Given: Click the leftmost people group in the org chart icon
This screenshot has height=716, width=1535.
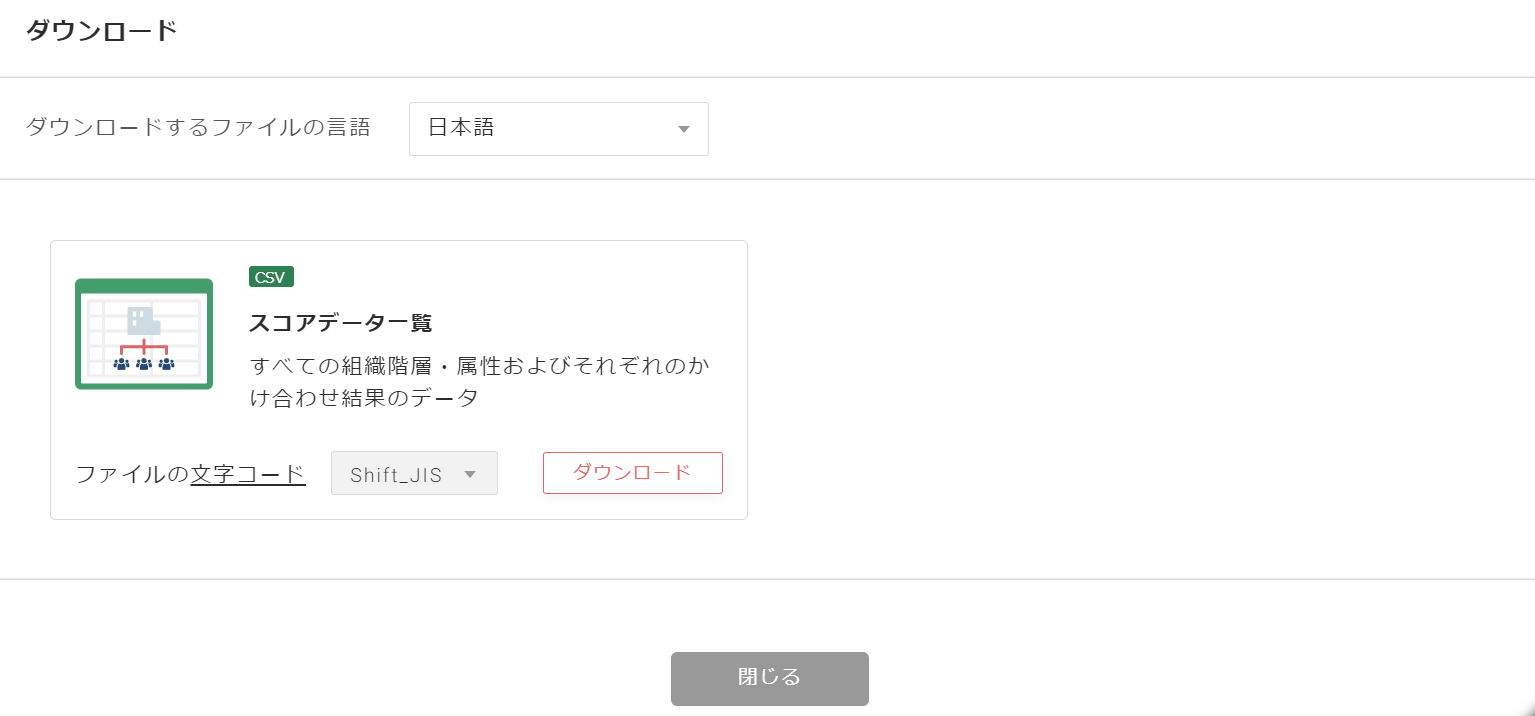Looking at the screenshot, I should (121, 364).
